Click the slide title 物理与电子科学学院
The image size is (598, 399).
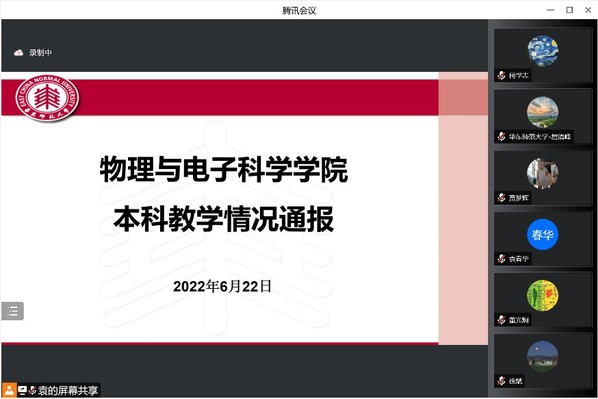(224, 169)
